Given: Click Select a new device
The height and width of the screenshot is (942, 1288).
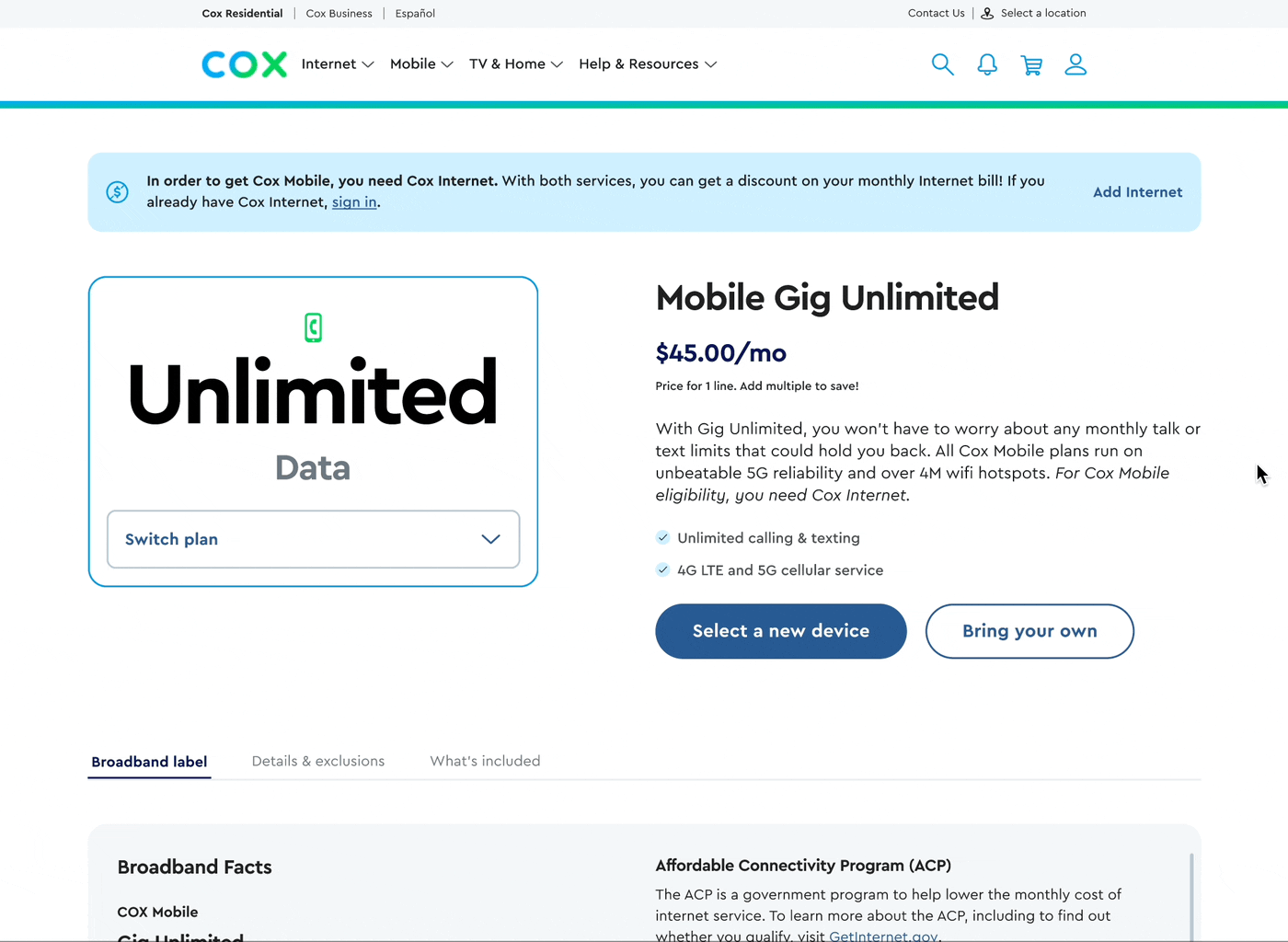Looking at the screenshot, I should pyautogui.click(x=780, y=631).
